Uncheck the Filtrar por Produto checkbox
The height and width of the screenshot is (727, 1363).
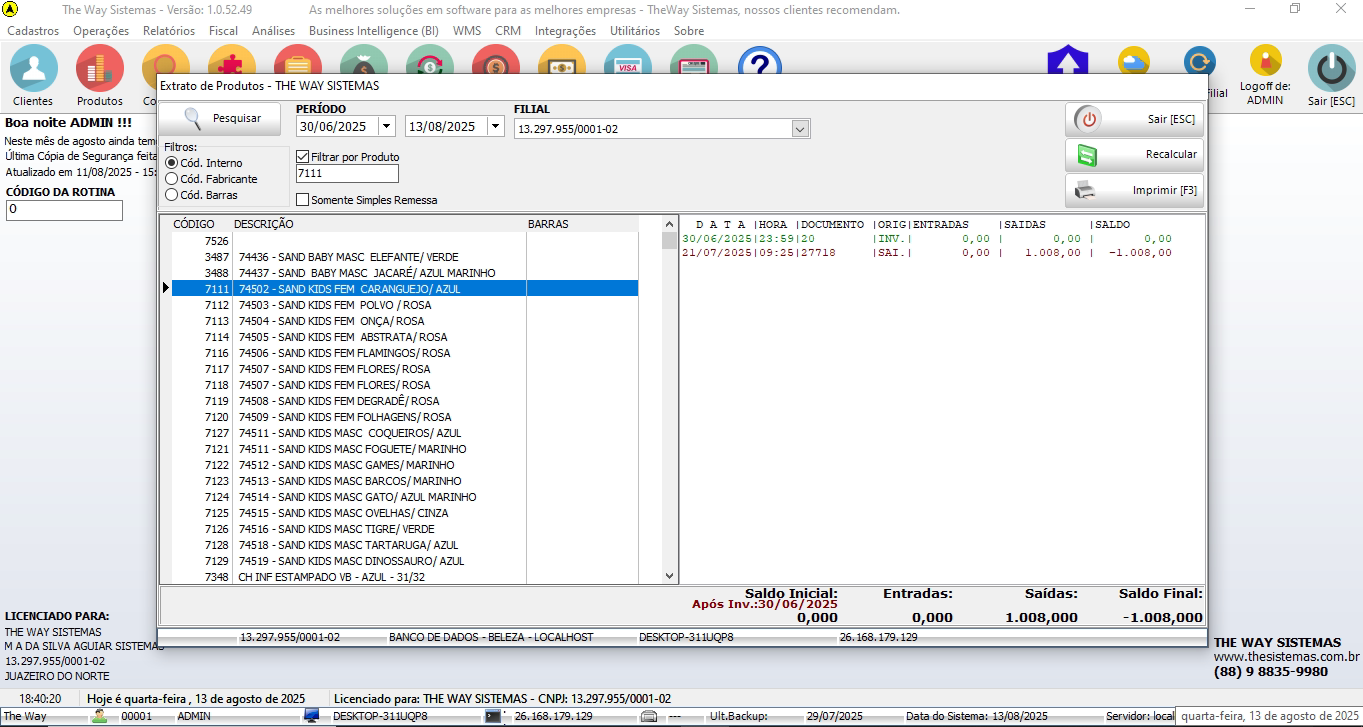coord(303,157)
